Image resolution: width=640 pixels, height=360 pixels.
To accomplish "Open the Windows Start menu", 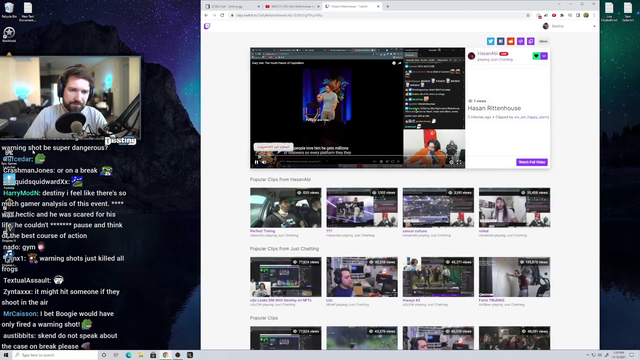I will click(6, 355).
